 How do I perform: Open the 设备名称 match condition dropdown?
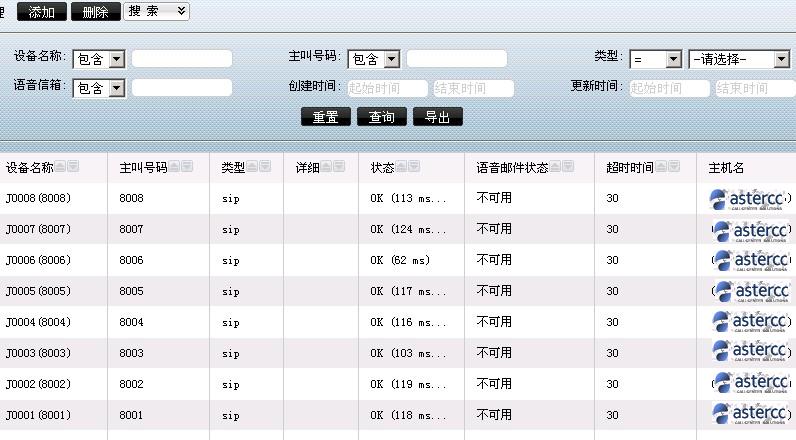pos(99,59)
